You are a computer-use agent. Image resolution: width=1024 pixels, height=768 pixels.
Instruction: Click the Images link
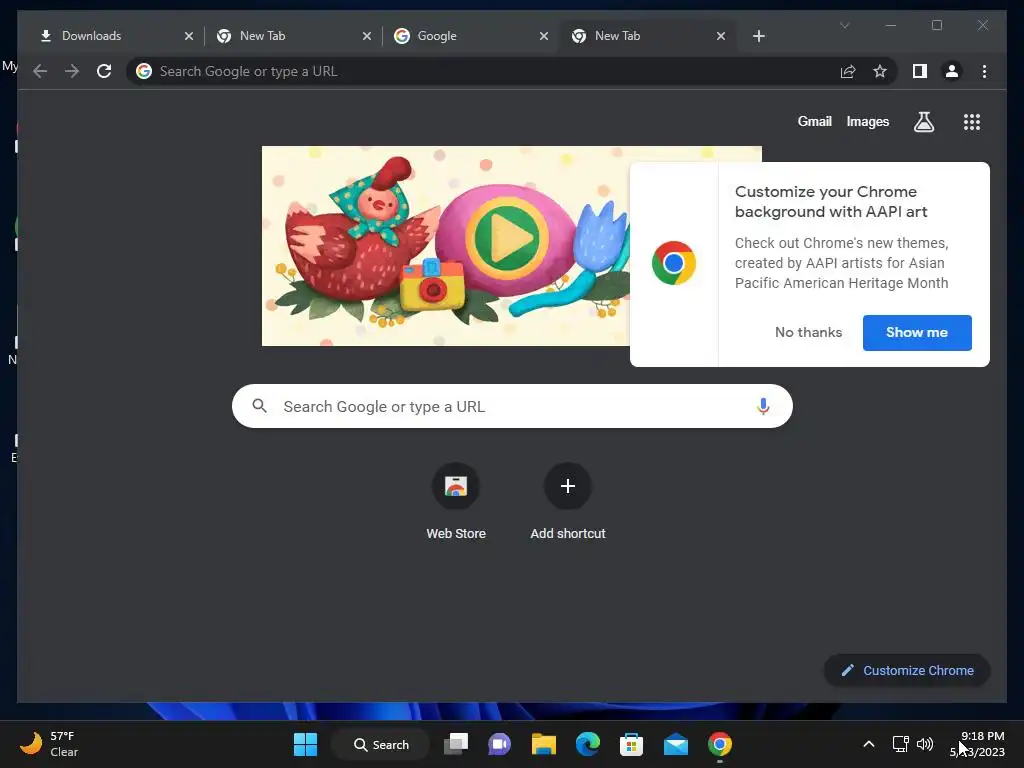pos(867,121)
